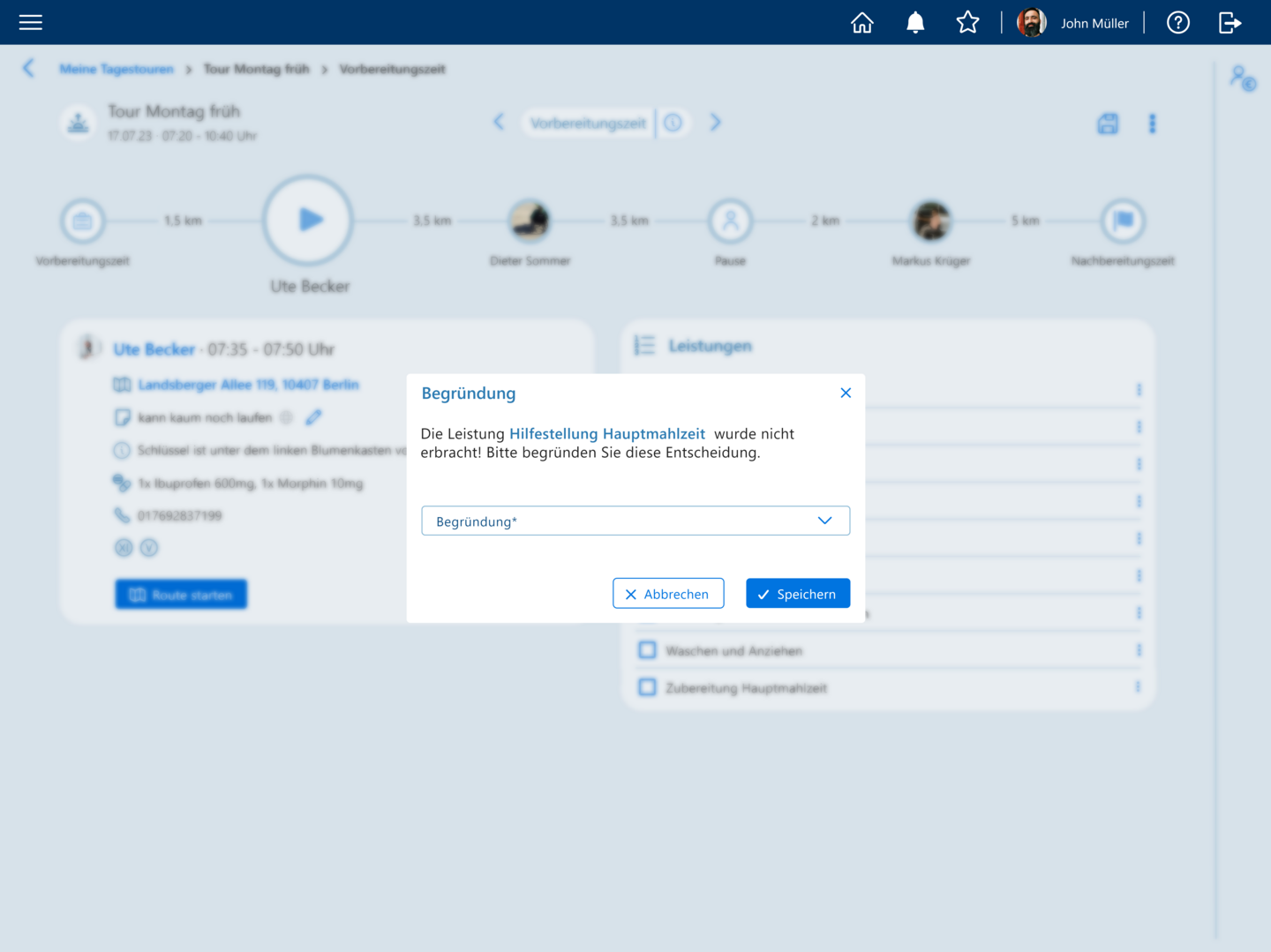Open Meine Tagestouren breadcrumb

click(117, 69)
